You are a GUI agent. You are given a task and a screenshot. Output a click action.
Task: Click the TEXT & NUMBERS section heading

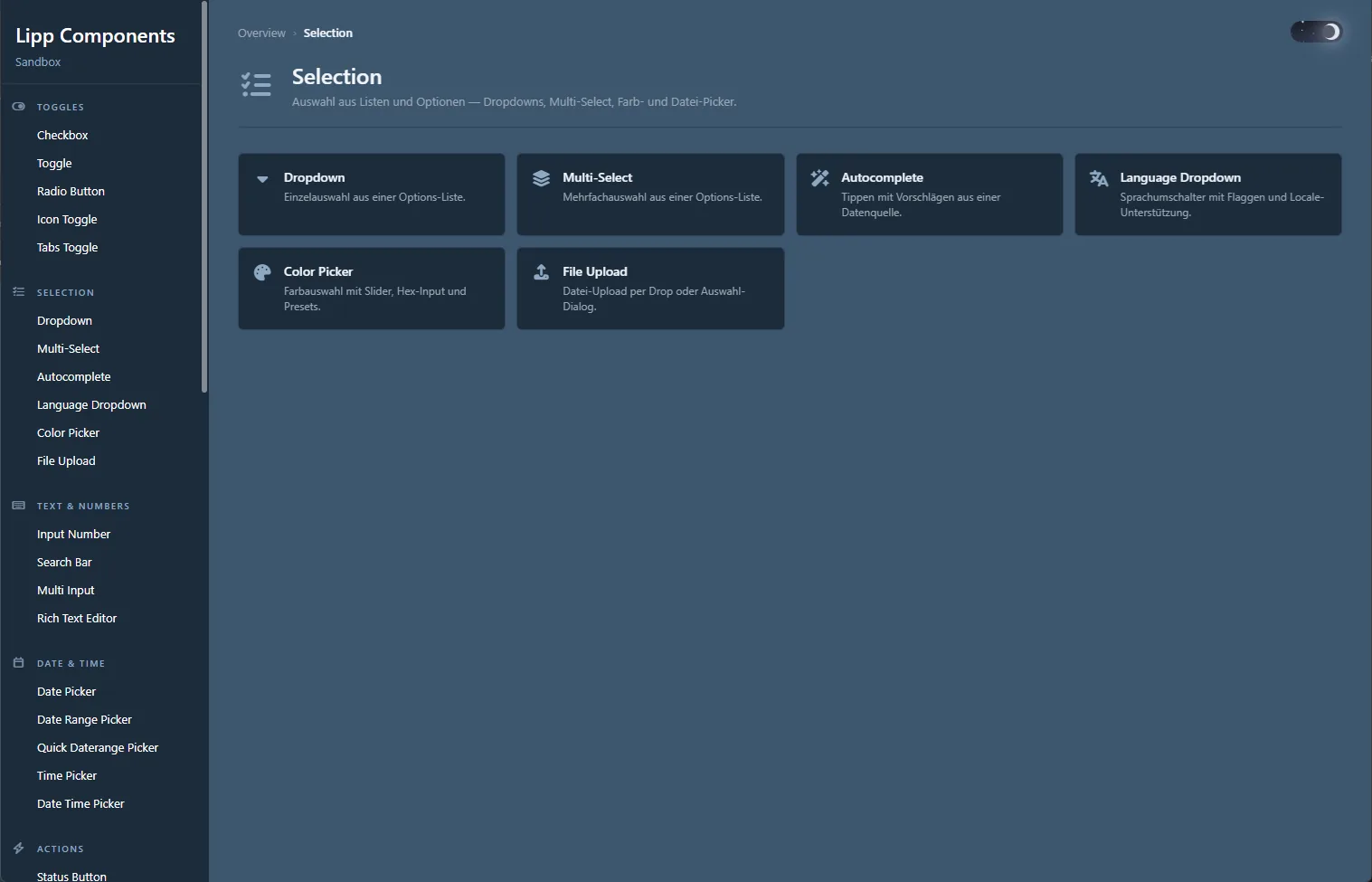(x=83, y=507)
